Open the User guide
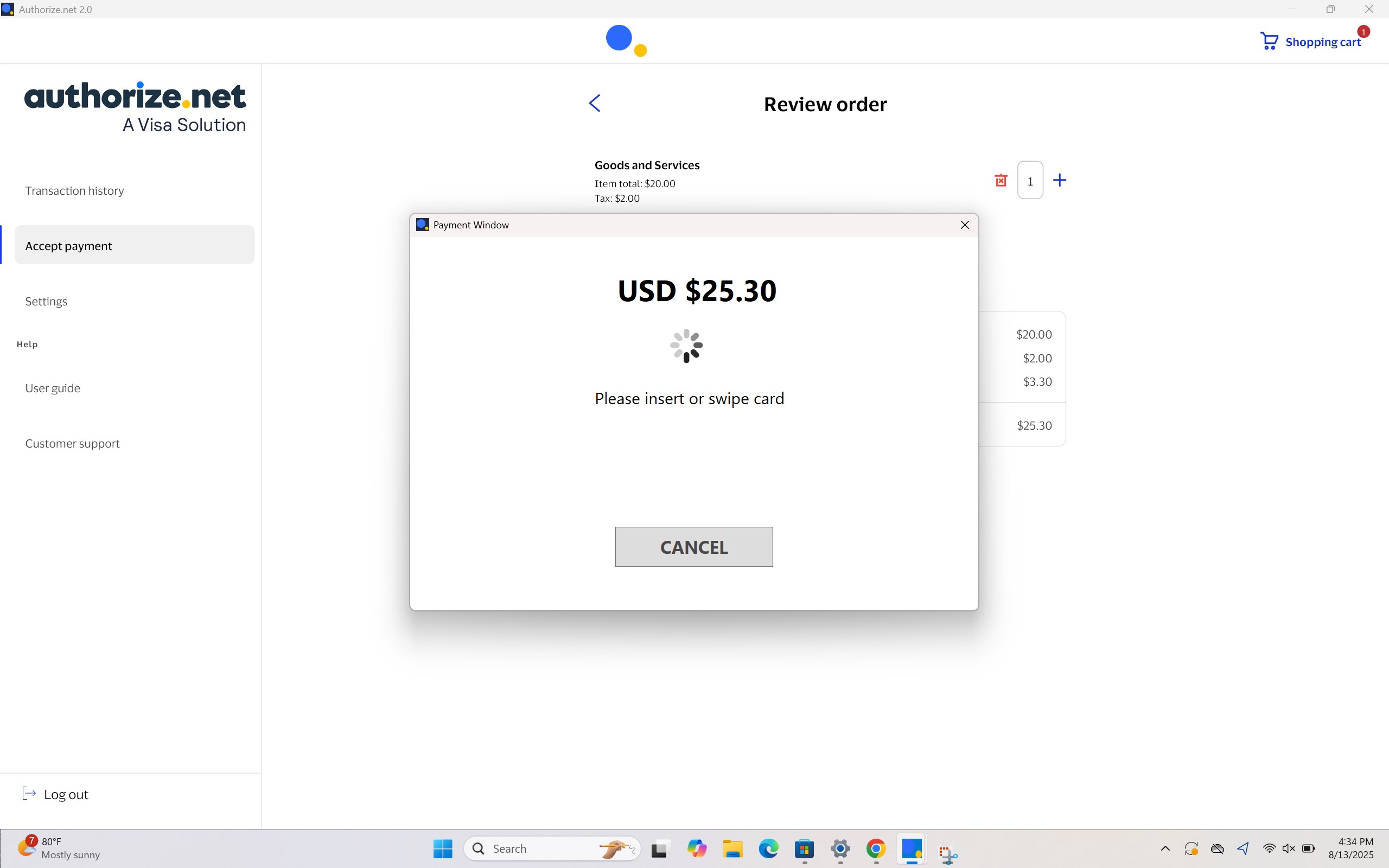 tap(52, 387)
